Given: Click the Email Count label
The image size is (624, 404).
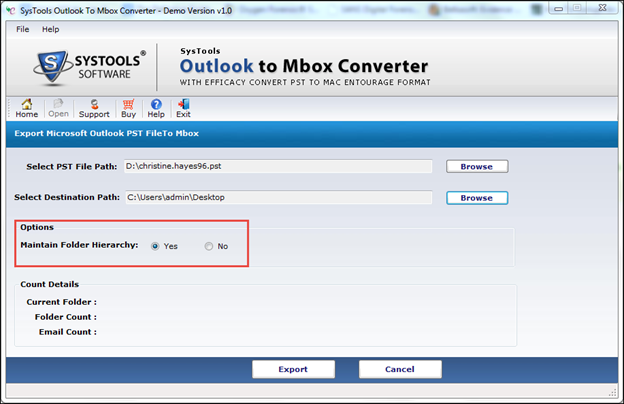Looking at the screenshot, I should pos(68,332).
